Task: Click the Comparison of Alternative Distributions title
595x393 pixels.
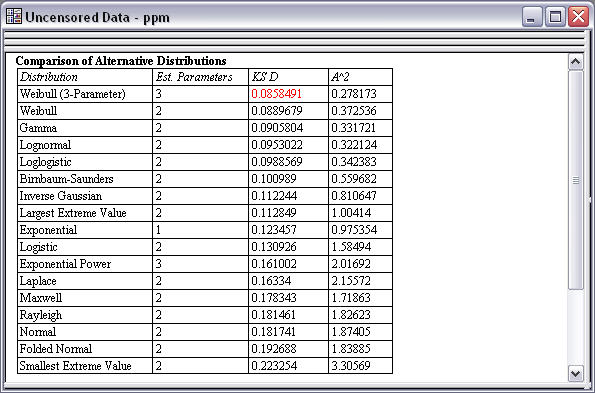Action: pyautogui.click(x=121, y=61)
